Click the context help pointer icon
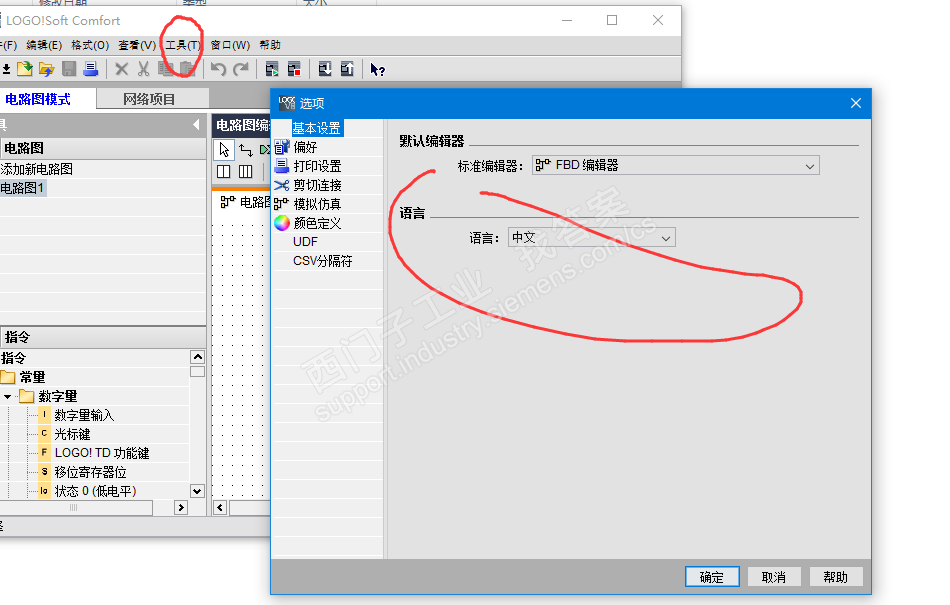 click(377, 70)
